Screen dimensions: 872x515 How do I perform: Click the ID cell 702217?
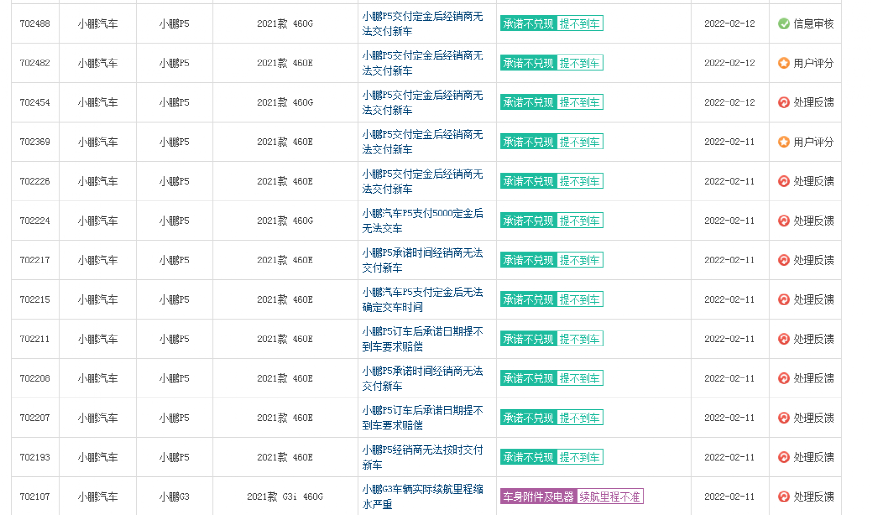[x=34, y=260]
